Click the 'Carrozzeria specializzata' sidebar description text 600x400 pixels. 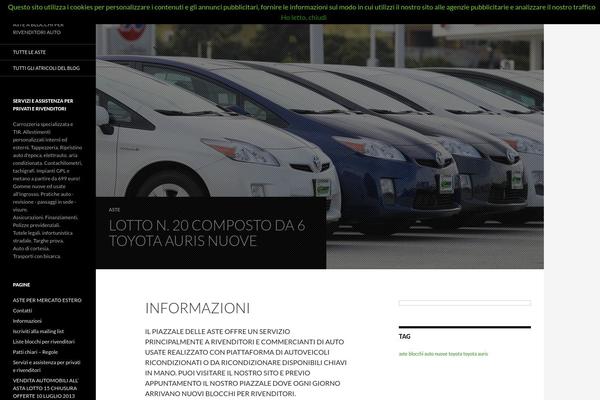47,190
